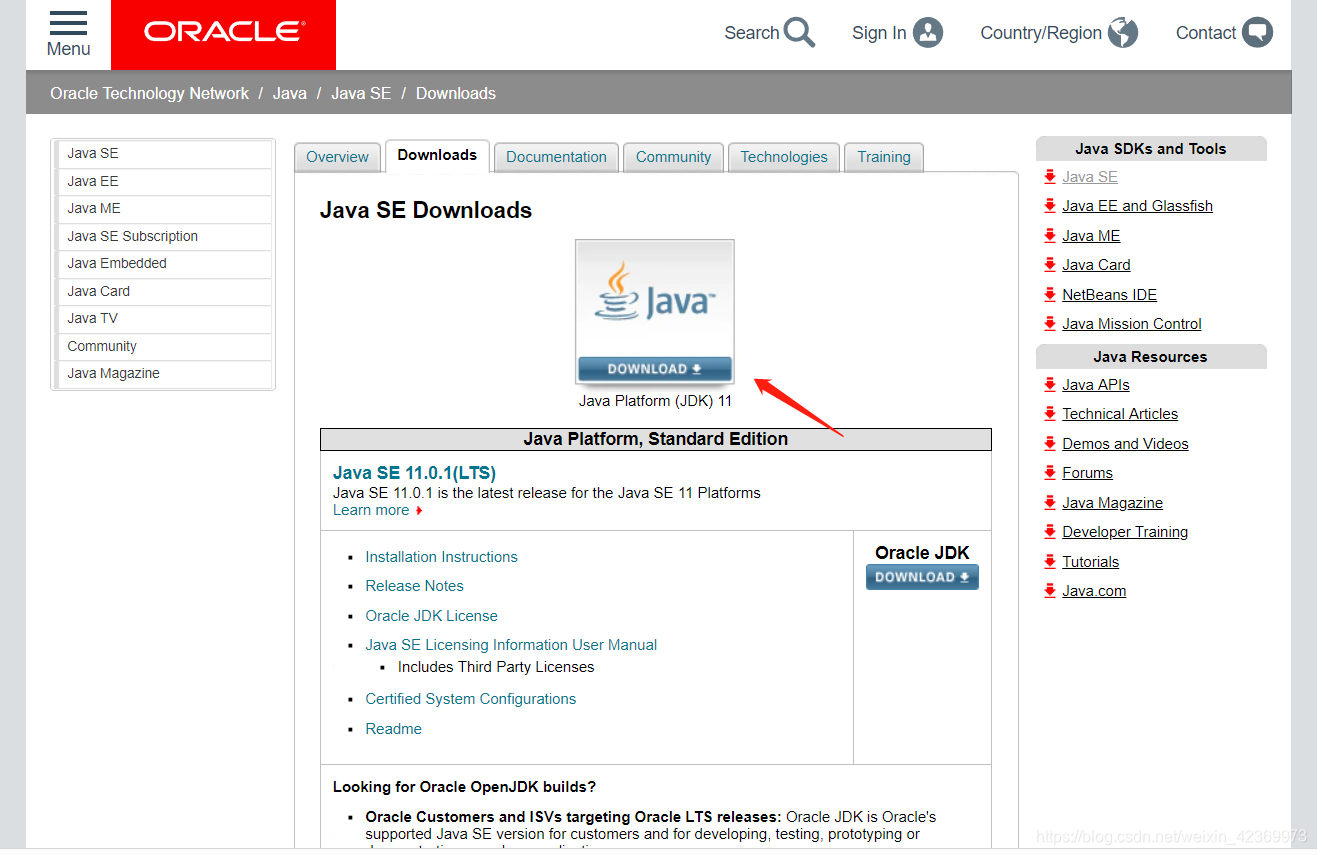Open the Oracle JDK License link
The width and height of the screenshot is (1317, 855).
(431, 616)
